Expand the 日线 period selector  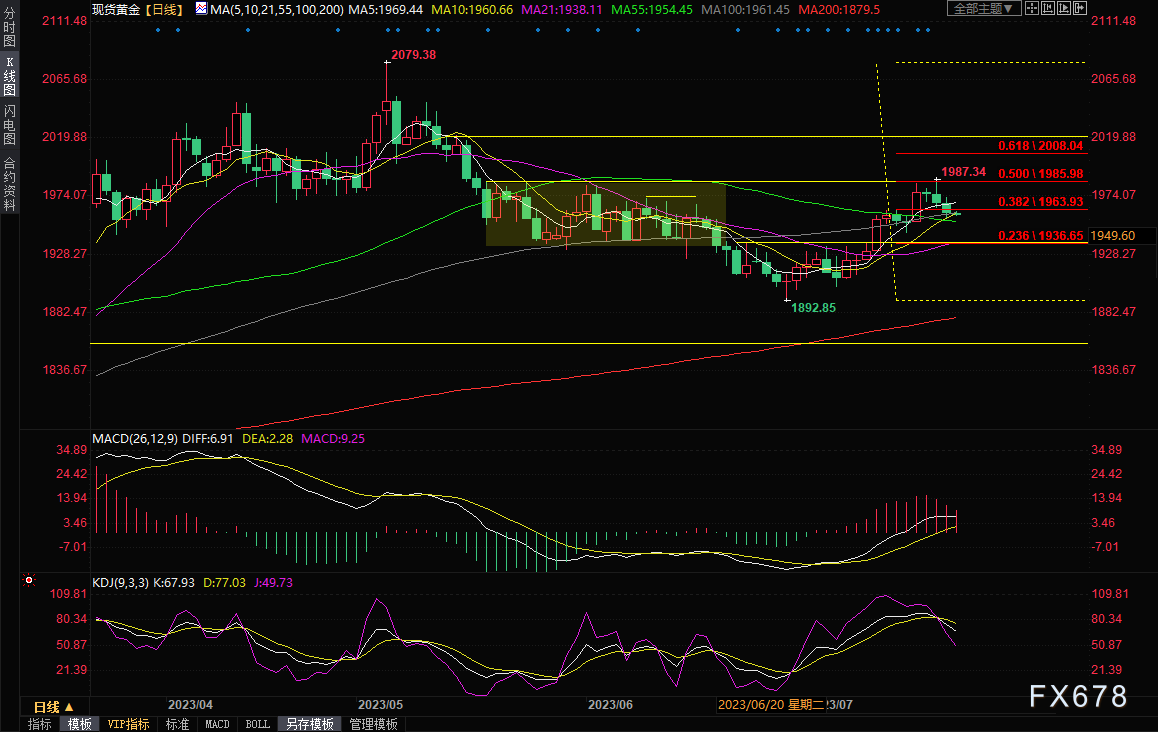coord(54,707)
